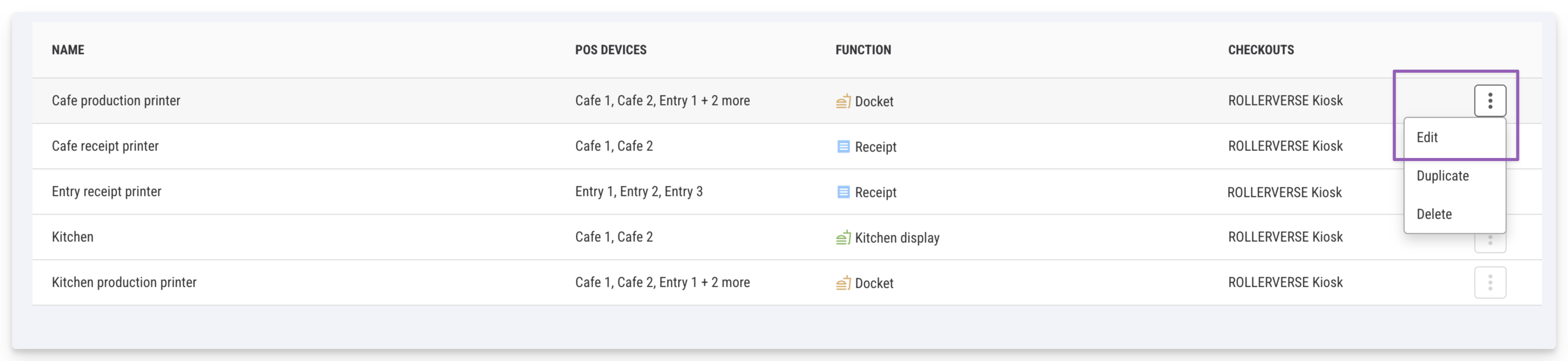This screenshot has width=1568, height=361.
Task: Click the Docket icon in Kitchen production printer row
Action: (843, 283)
